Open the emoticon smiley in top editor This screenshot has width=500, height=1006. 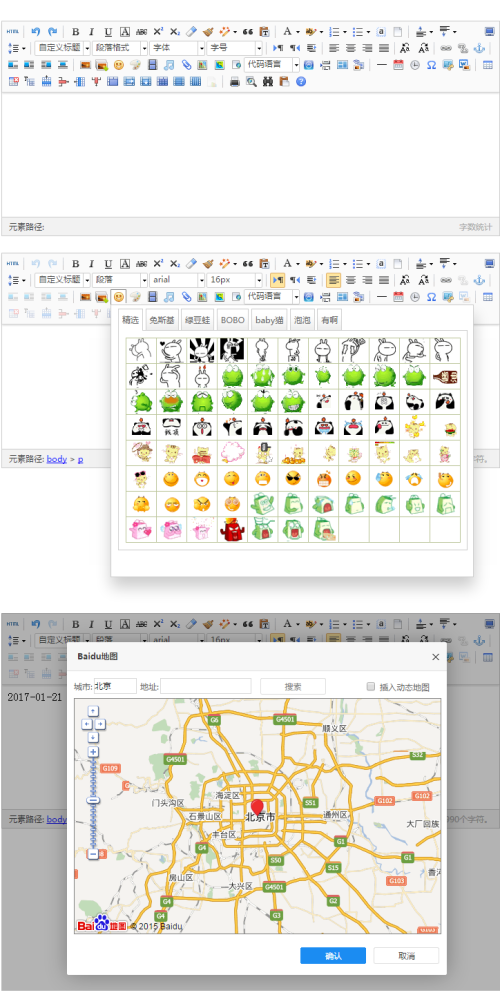pyautogui.click(x=119, y=65)
